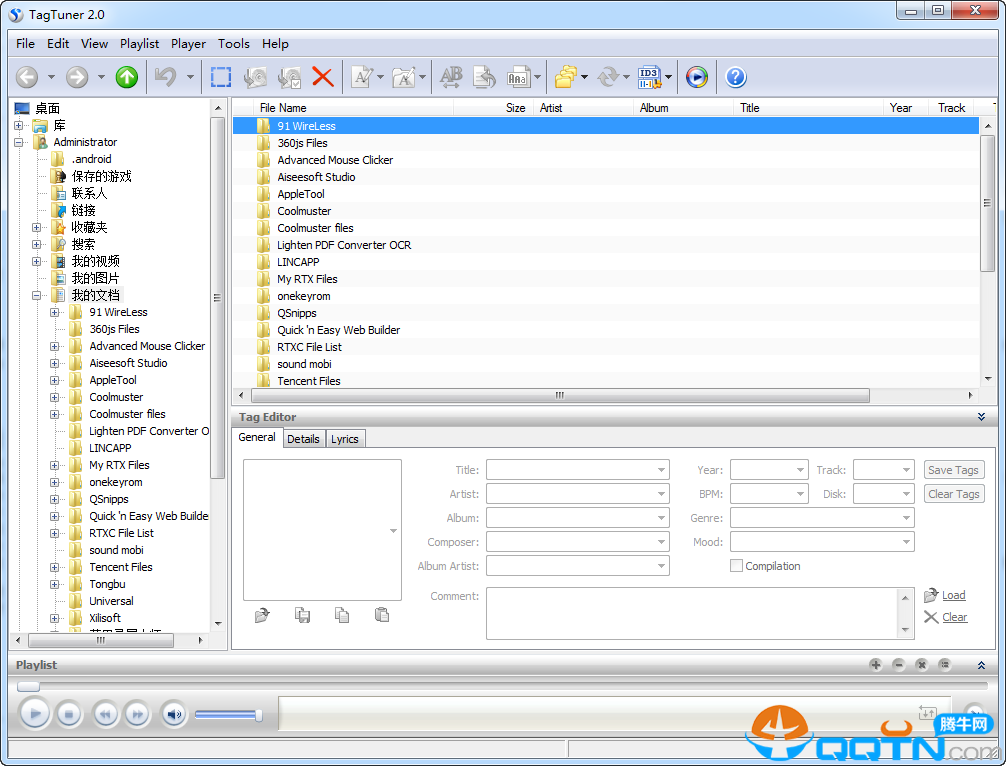Click the red X delete icon
Viewport: 1006px width, 766px height.
pyautogui.click(x=322, y=77)
